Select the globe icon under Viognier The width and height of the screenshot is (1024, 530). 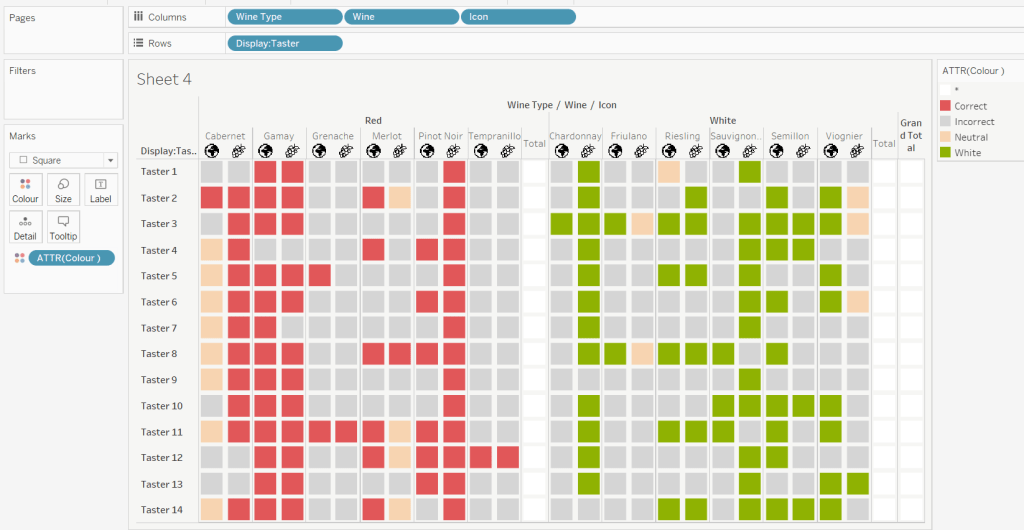coord(831,151)
